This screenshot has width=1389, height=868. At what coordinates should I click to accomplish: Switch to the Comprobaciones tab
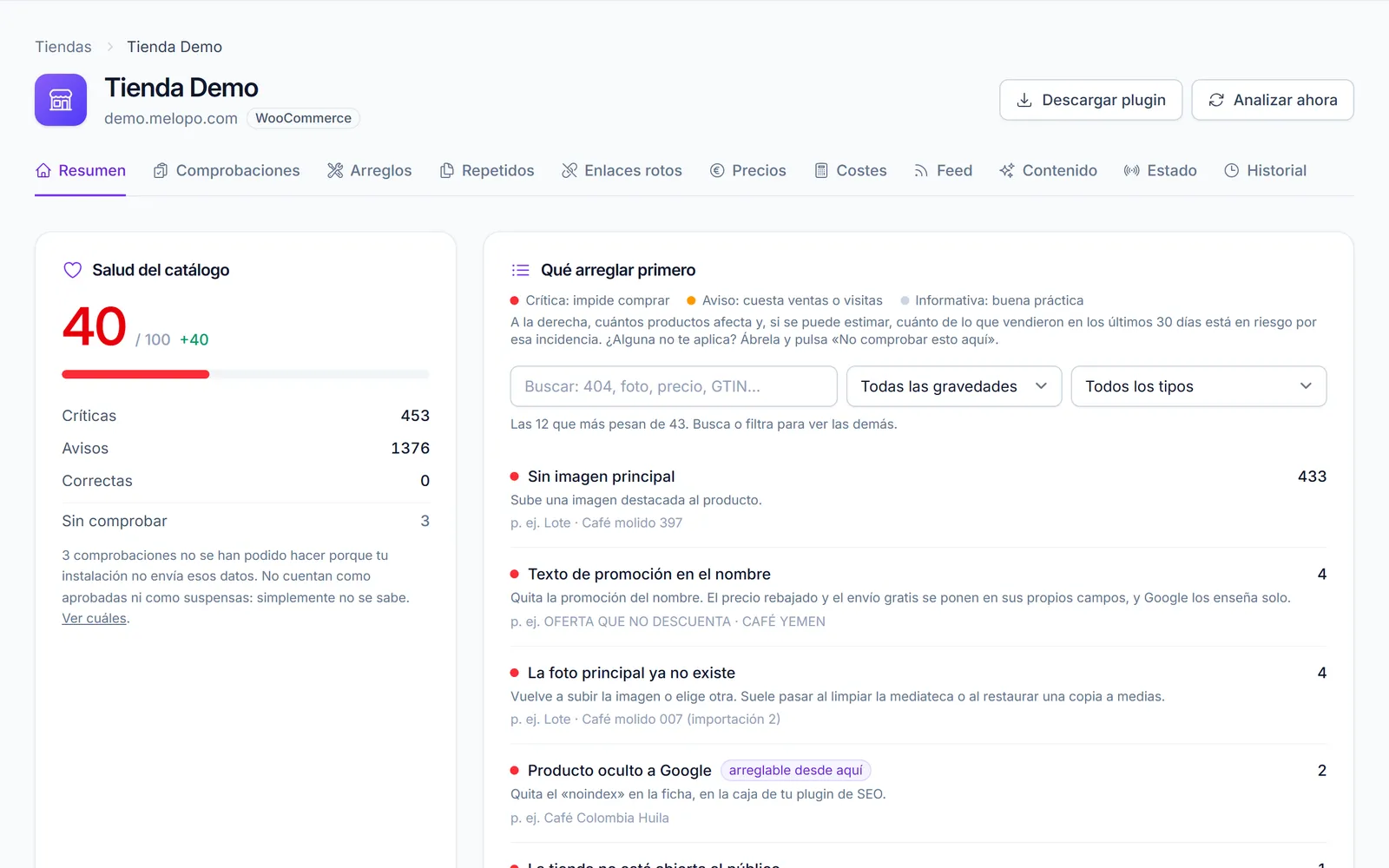pyautogui.click(x=227, y=170)
